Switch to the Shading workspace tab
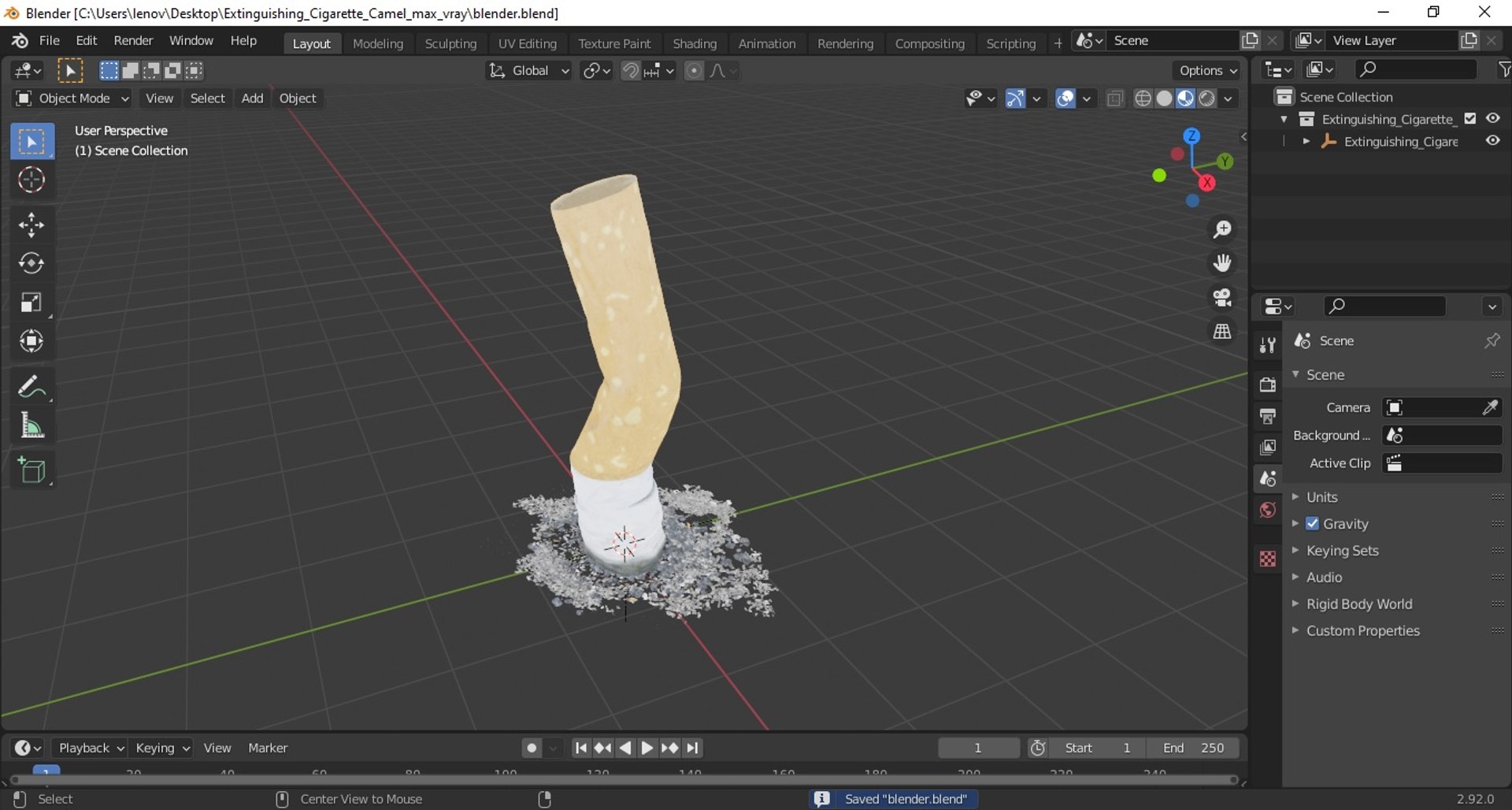This screenshot has height=810, width=1512. point(695,43)
